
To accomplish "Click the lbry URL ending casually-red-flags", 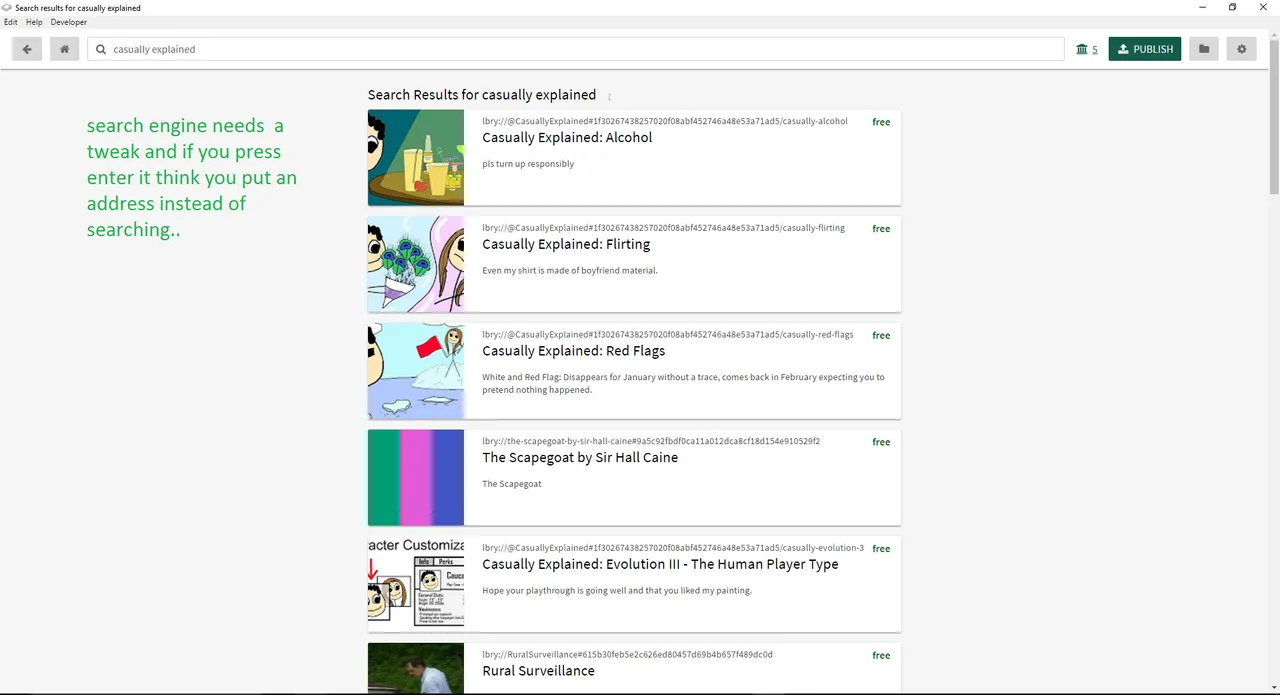I will [668, 335].
